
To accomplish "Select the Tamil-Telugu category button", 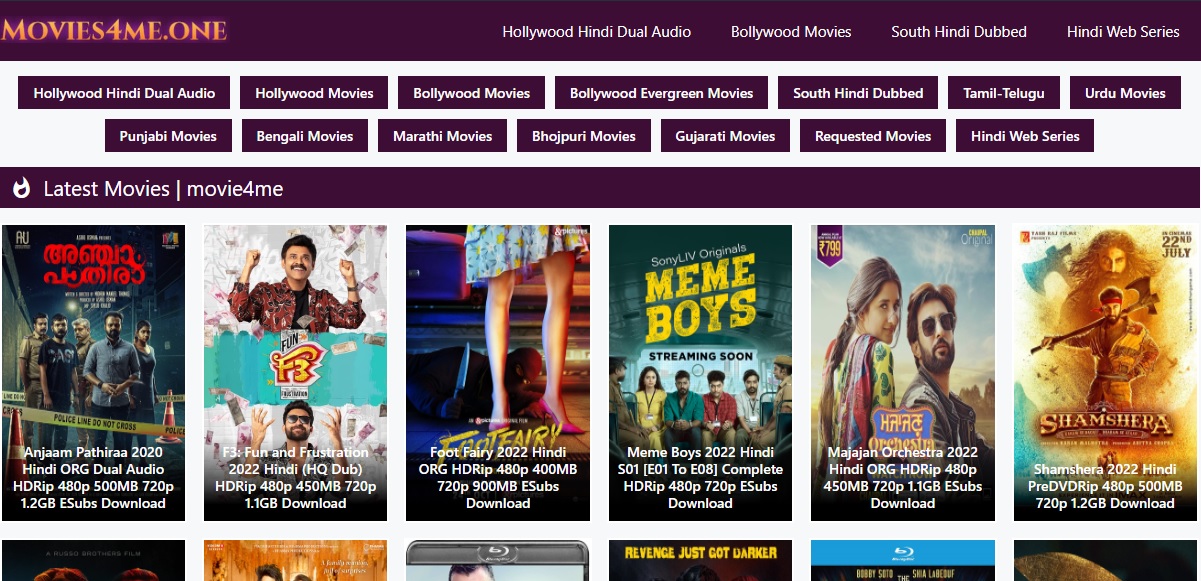I will pos(1004,93).
